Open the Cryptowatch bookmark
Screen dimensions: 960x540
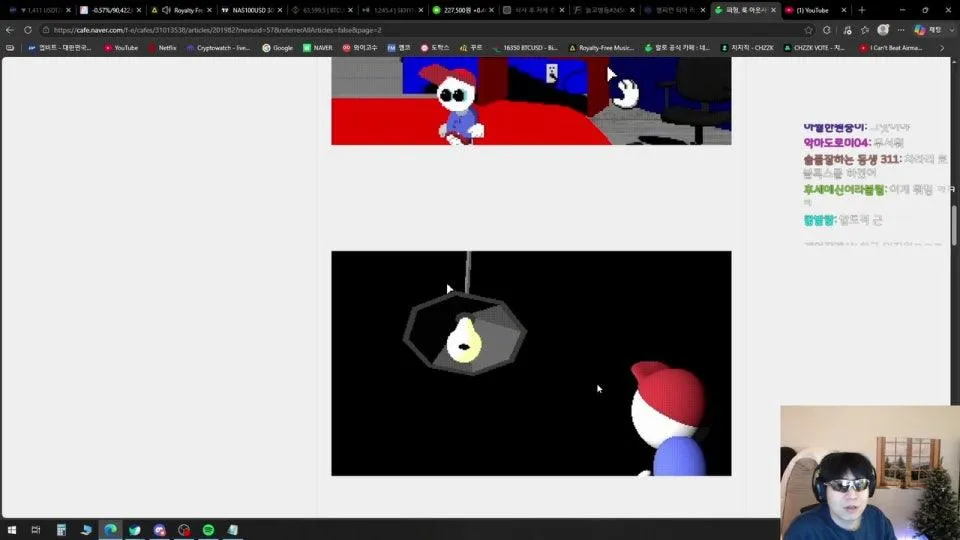click(x=219, y=48)
